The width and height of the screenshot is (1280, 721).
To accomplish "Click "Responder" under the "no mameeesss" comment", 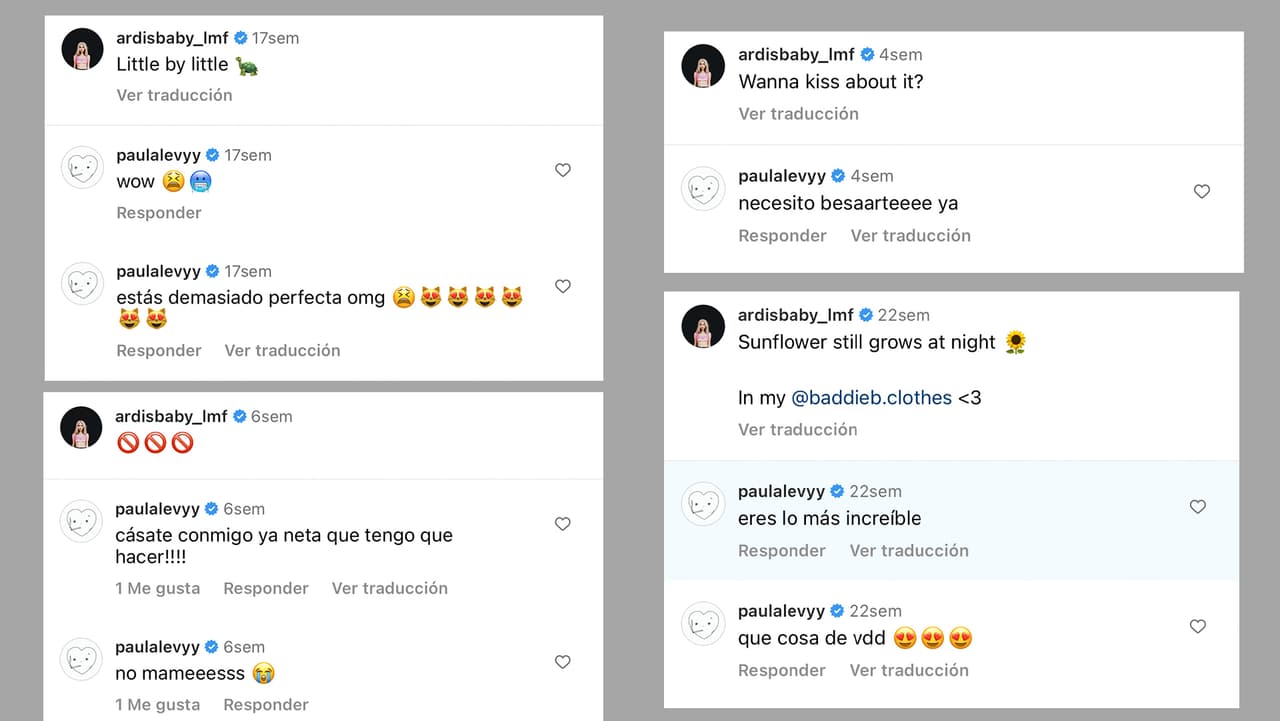I will pyautogui.click(x=265, y=704).
